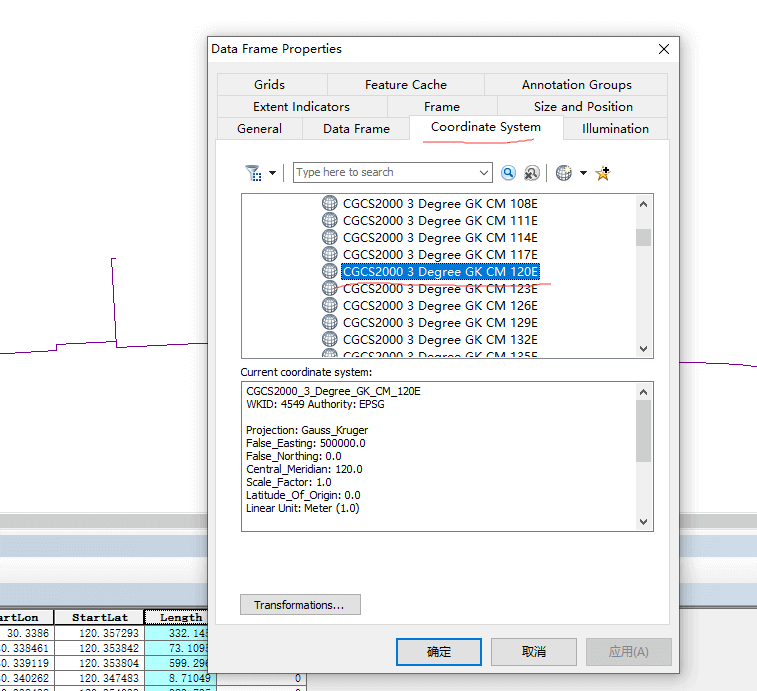This screenshot has height=691, width=757.
Task: Select CGCS2000 3 Degree GK CM 117E
Action: click(440, 255)
